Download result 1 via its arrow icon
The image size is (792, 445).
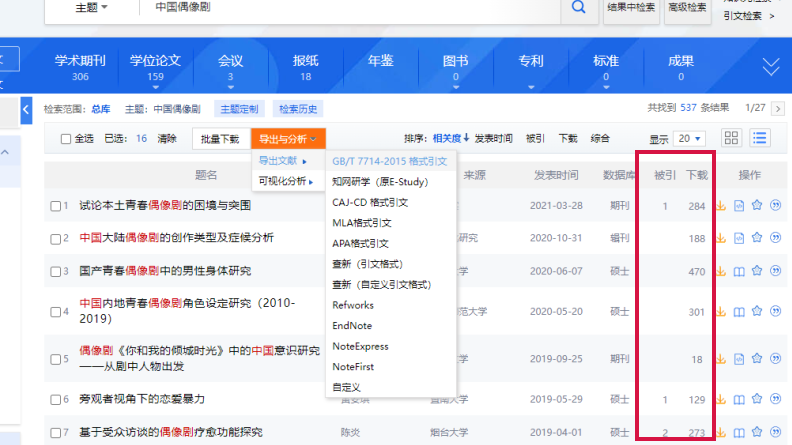click(721, 206)
